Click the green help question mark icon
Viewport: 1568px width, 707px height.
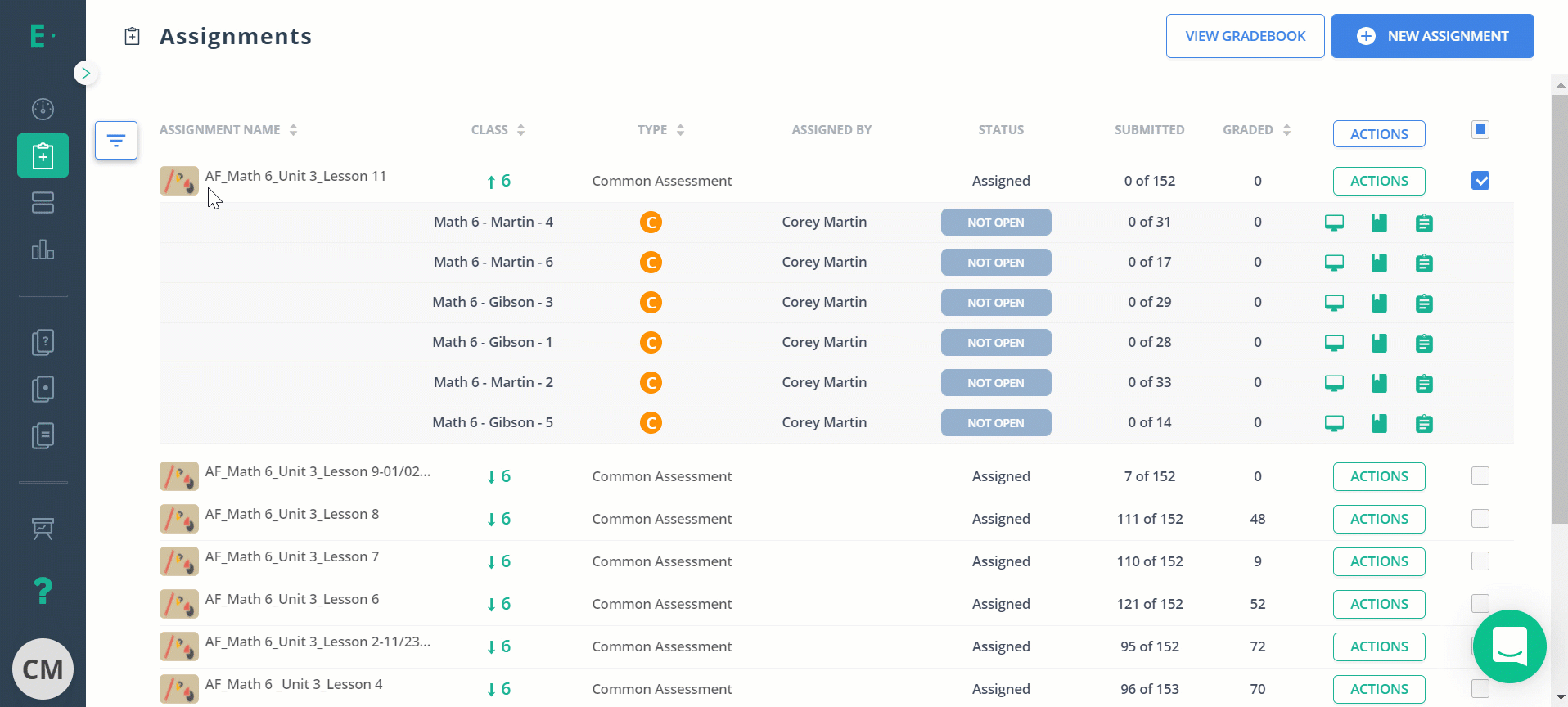coord(43,590)
